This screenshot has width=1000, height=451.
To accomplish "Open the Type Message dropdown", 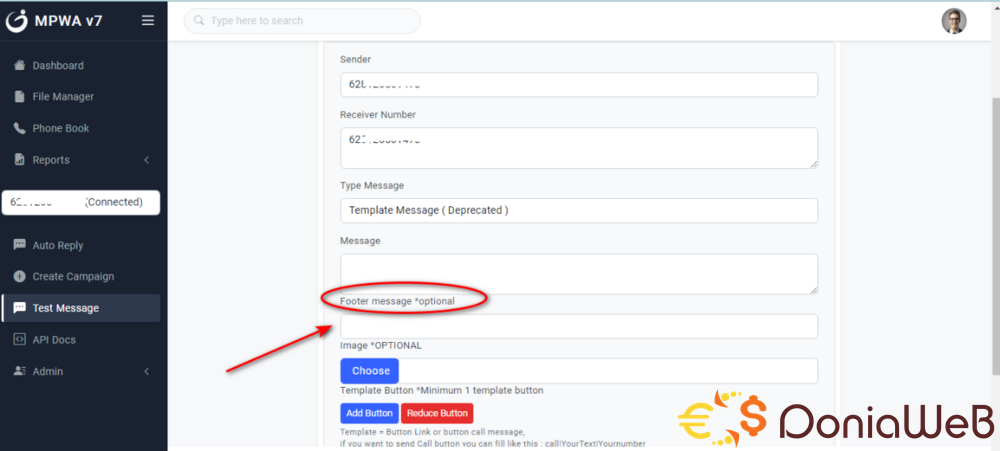I will [579, 211].
